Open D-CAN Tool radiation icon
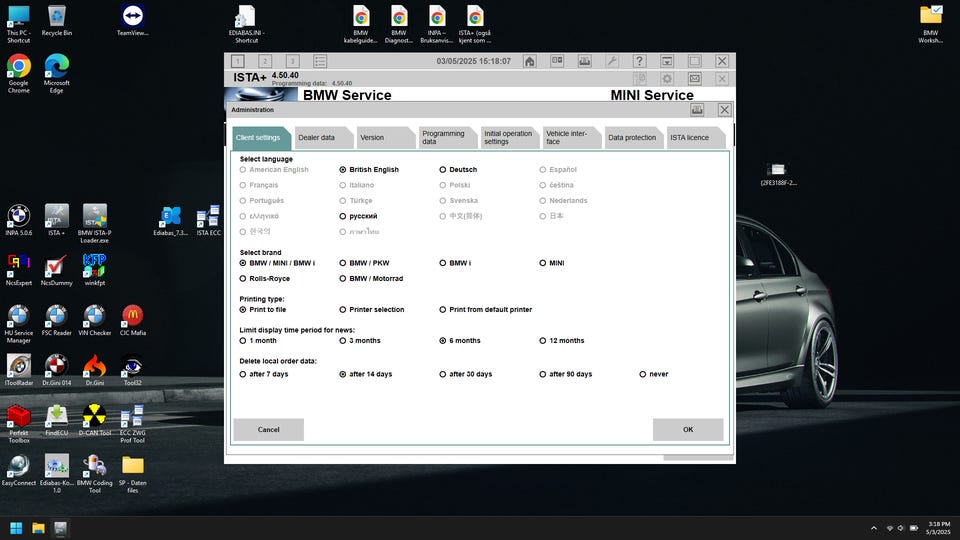Screen dimensions: 960x540 pos(94,420)
